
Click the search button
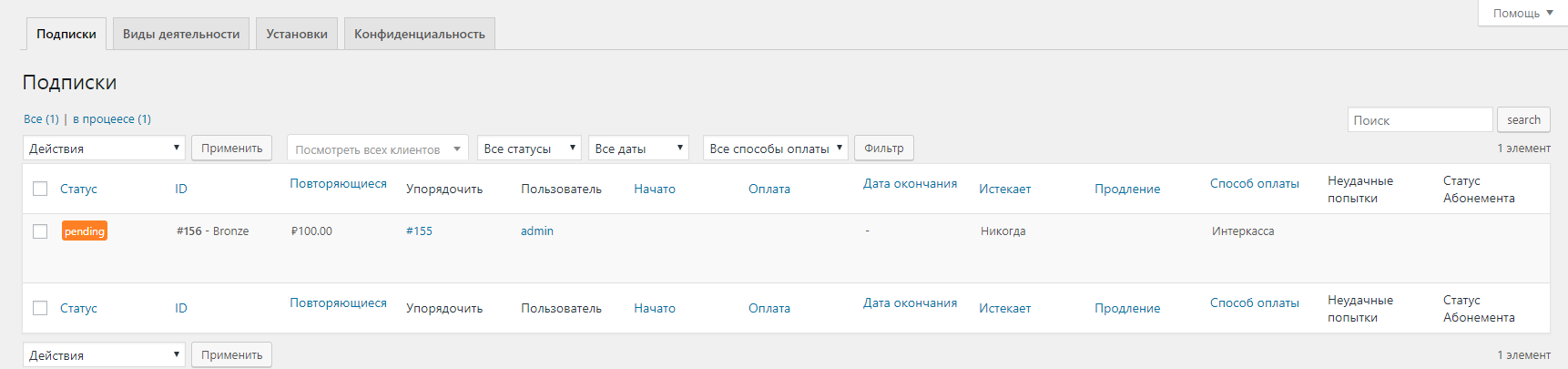click(1523, 119)
